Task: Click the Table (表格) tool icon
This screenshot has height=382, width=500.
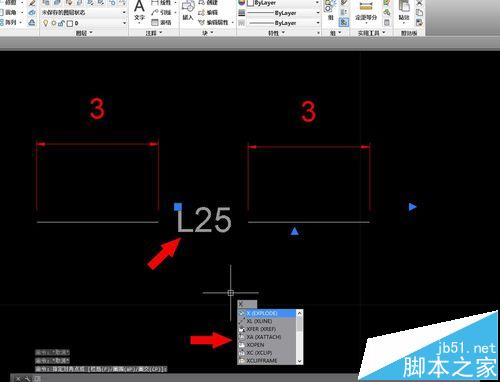Action: point(155,22)
